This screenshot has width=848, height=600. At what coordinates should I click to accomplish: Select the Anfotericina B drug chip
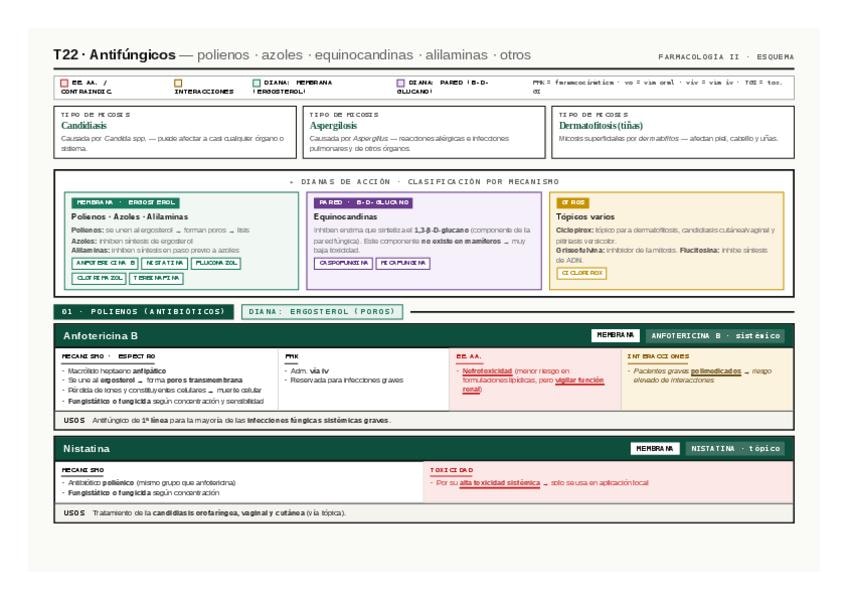coord(105,263)
